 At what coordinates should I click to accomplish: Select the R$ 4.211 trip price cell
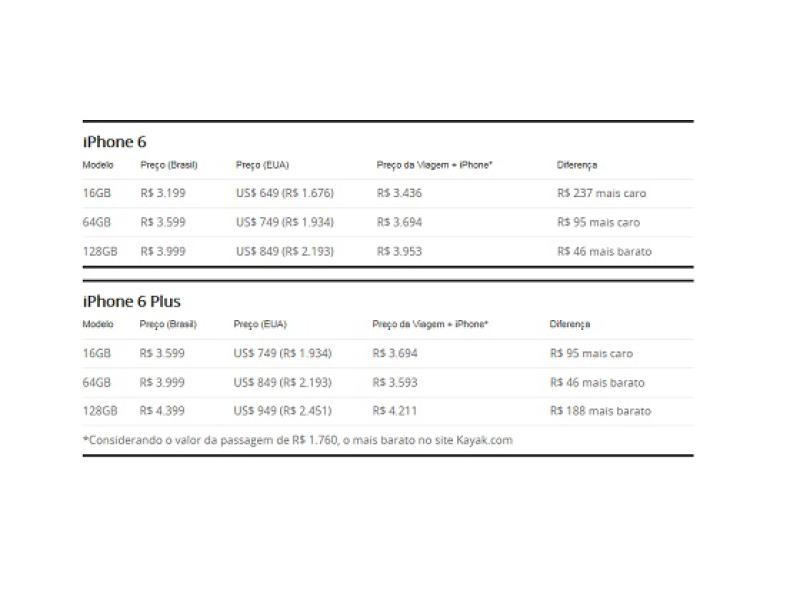point(394,411)
